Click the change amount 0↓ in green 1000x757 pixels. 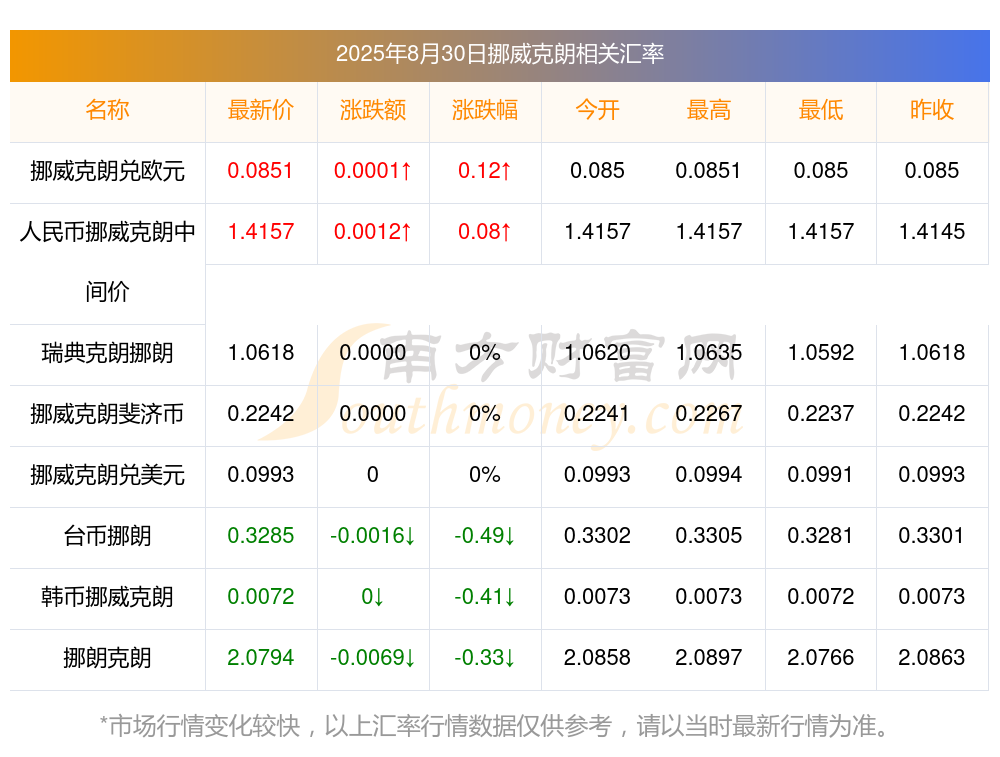pyautogui.click(x=373, y=597)
